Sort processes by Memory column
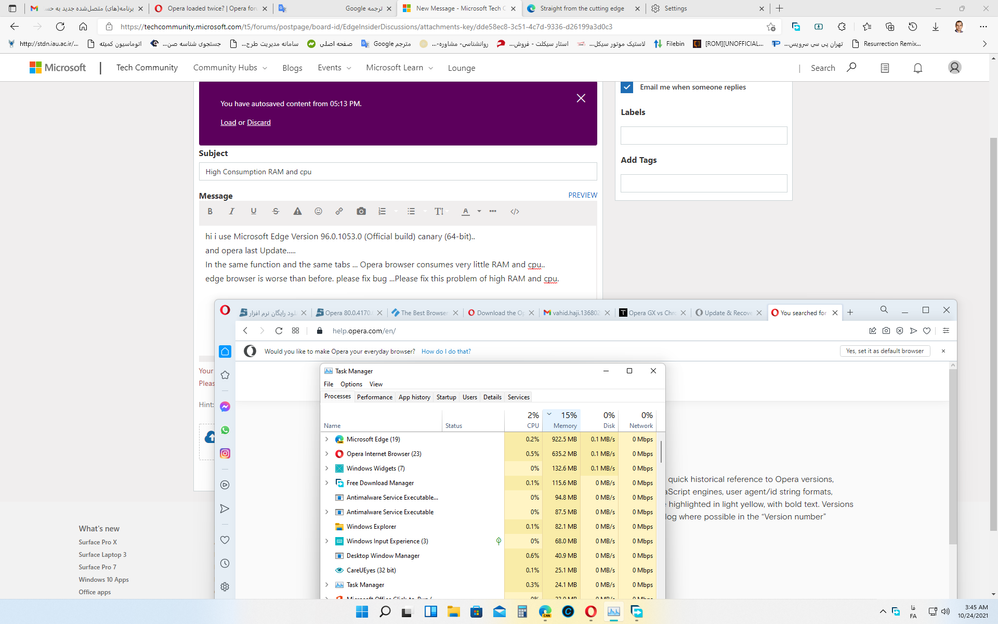 pyautogui.click(x=561, y=419)
